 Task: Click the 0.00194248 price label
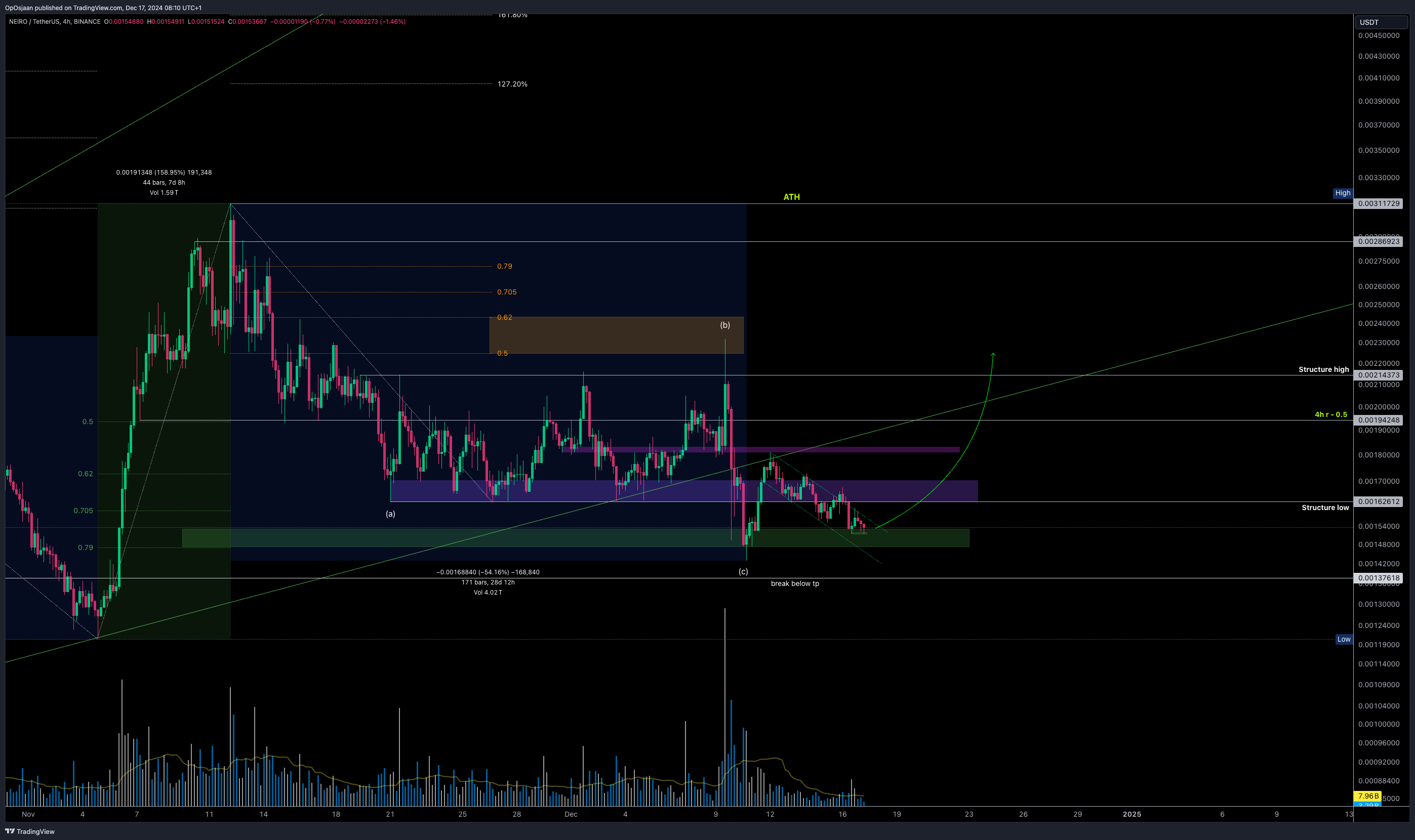click(1378, 421)
